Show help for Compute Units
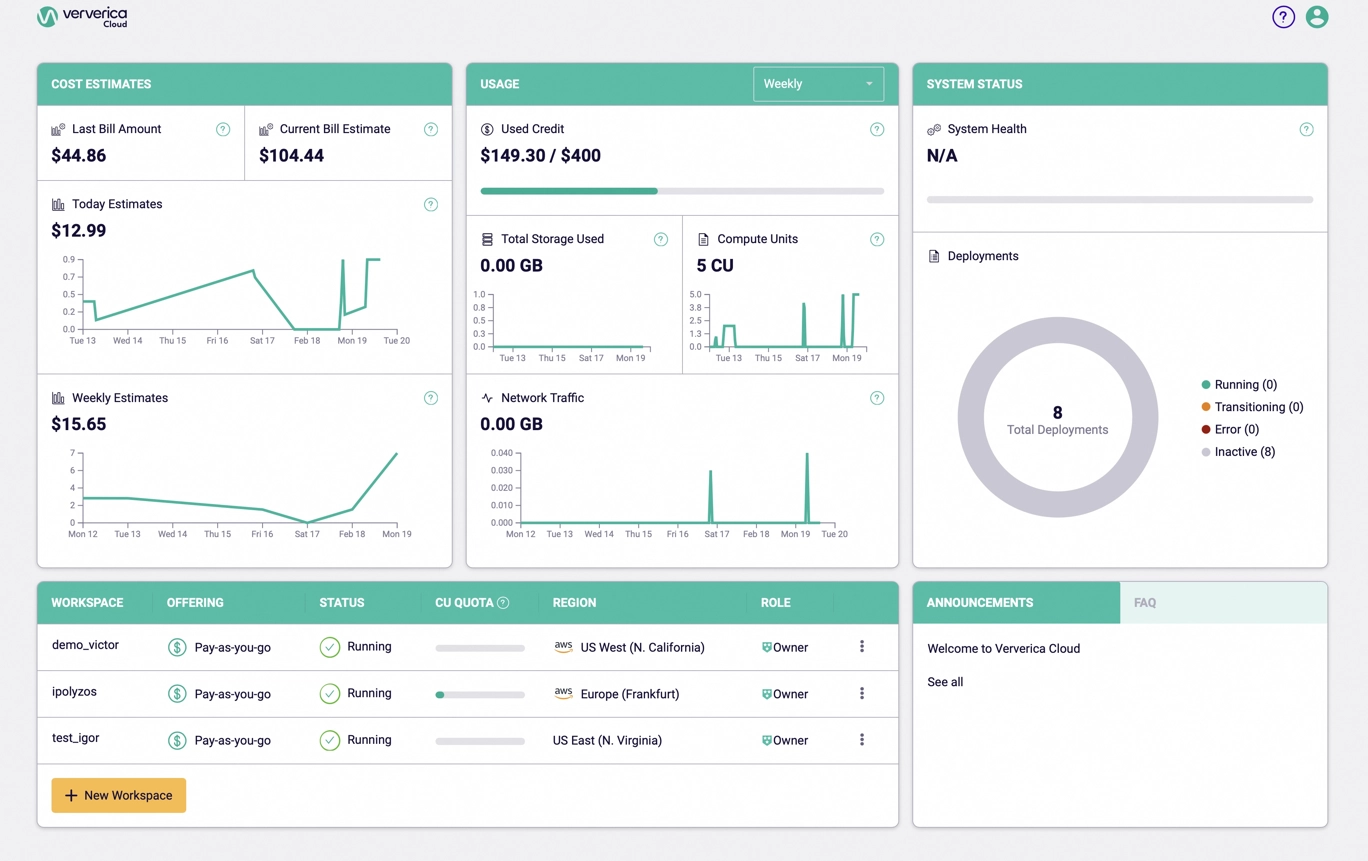 [877, 239]
